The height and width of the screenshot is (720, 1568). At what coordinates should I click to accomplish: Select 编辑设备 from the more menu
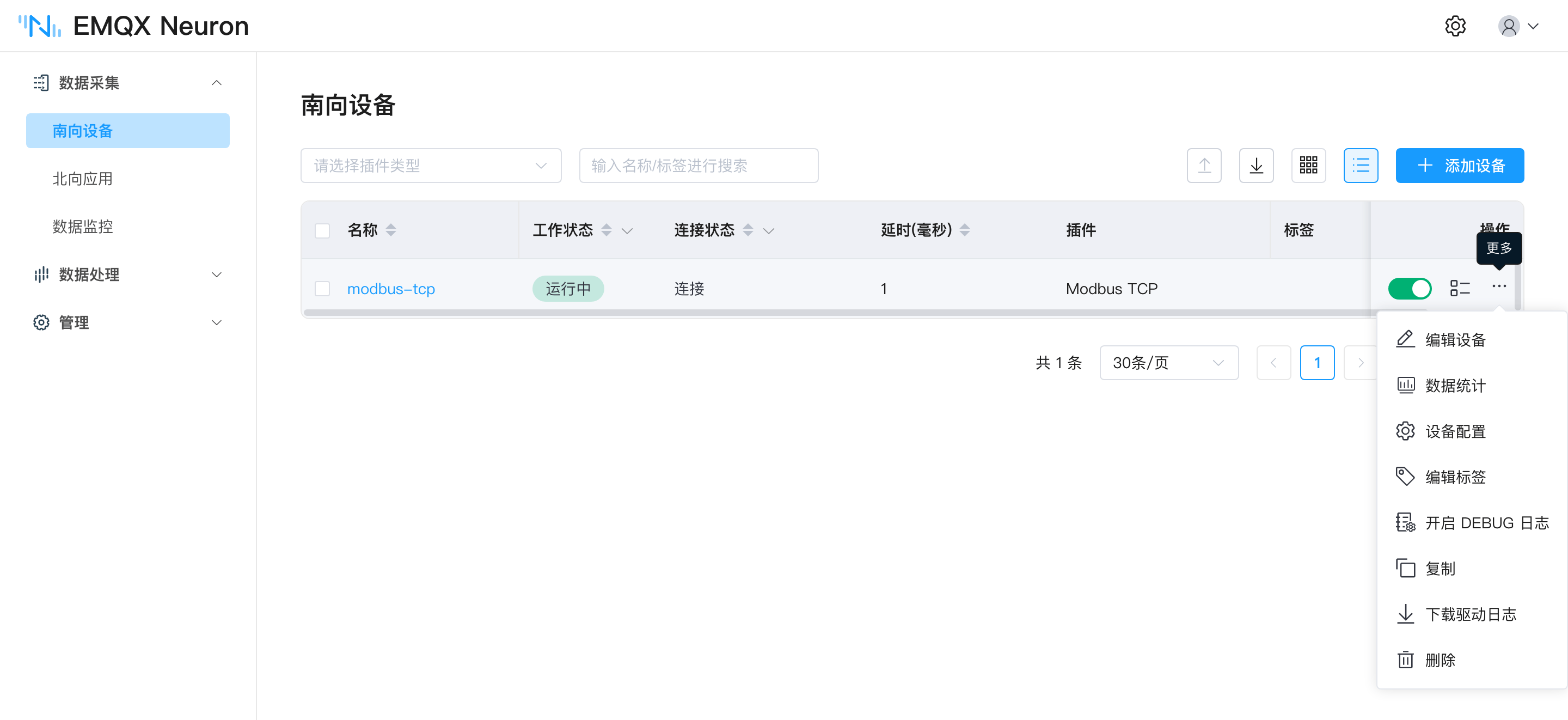point(1472,339)
